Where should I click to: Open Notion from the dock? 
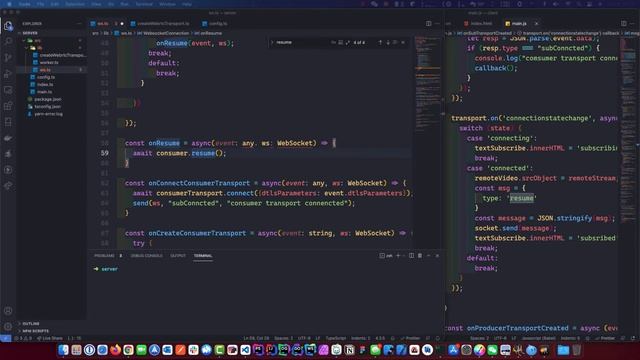point(349,350)
